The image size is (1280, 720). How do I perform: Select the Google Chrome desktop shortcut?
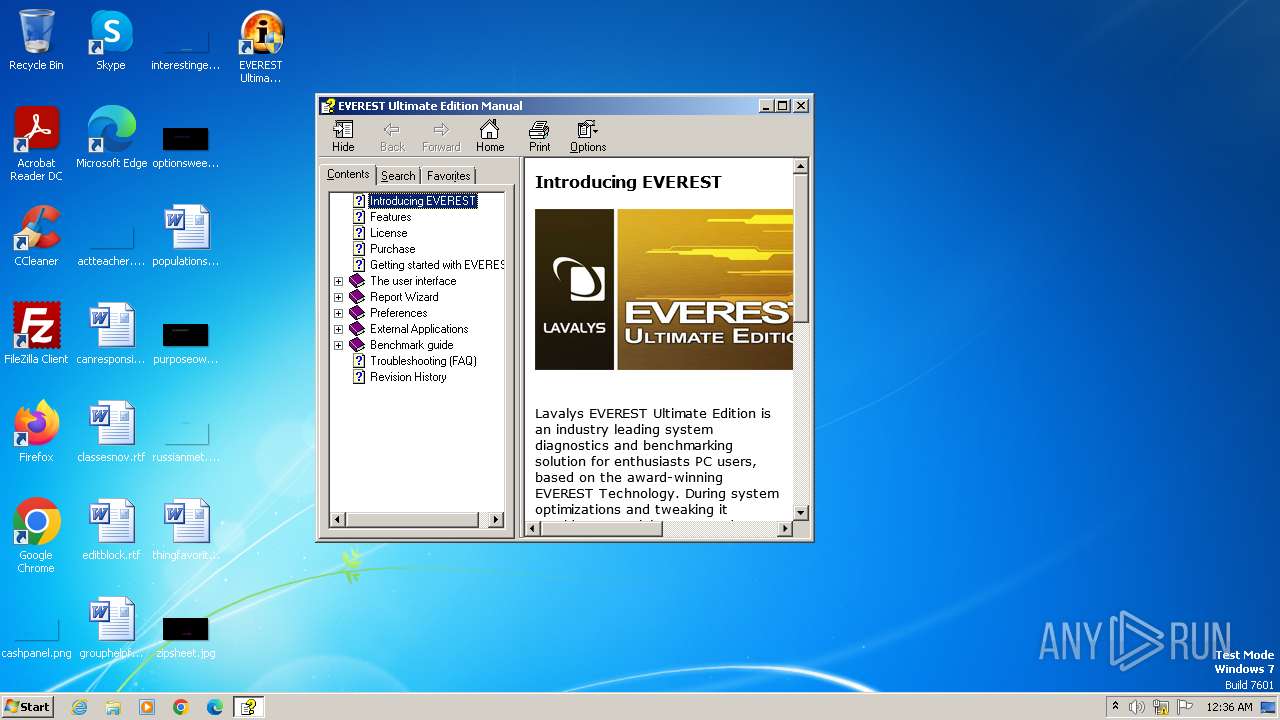(x=36, y=537)
